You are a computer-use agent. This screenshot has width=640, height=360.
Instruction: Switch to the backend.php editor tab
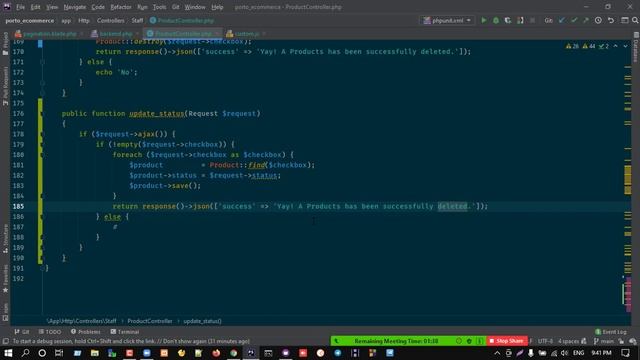[116, 33]
